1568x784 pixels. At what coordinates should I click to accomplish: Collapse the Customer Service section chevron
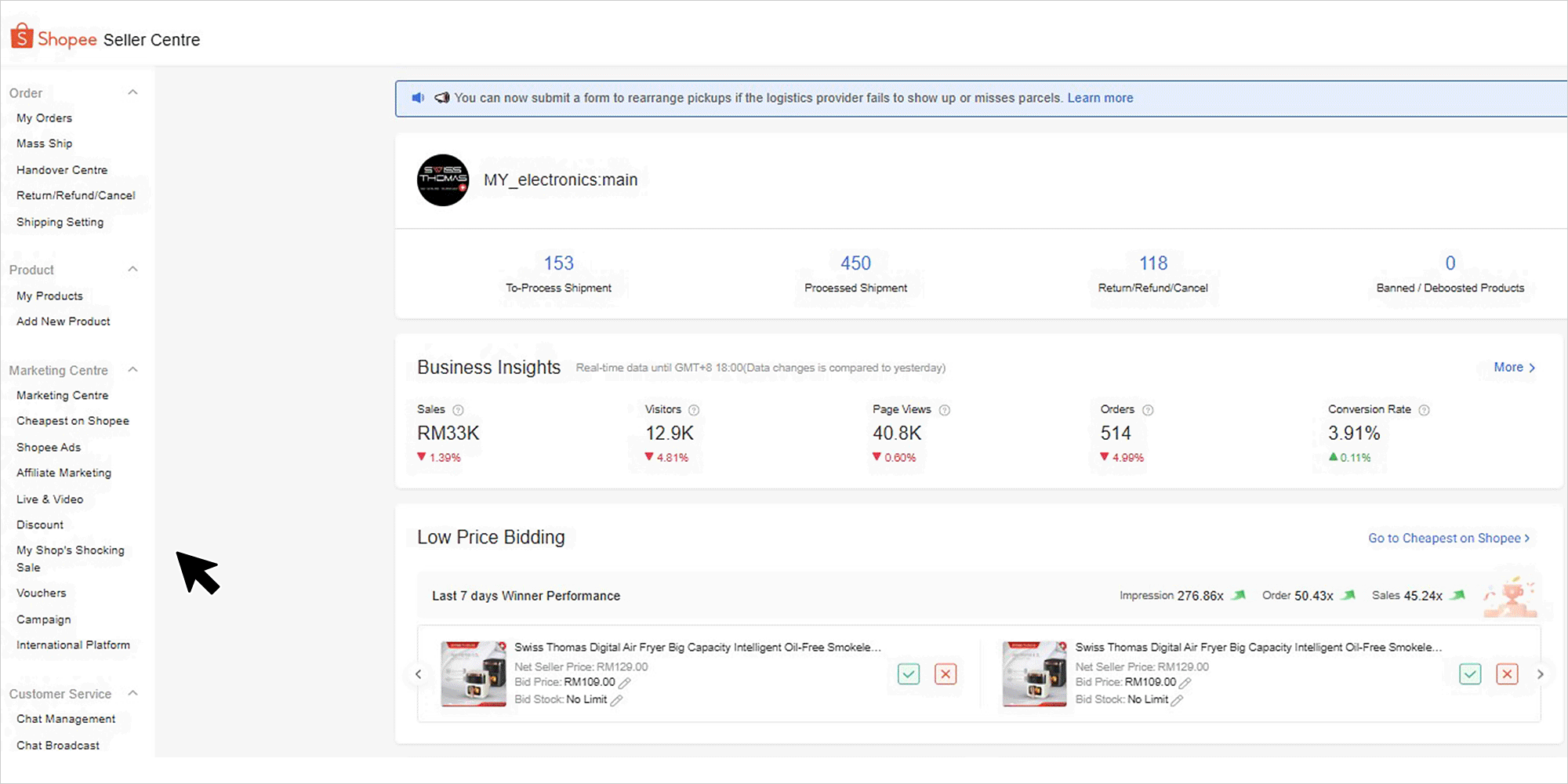point(132,693)
